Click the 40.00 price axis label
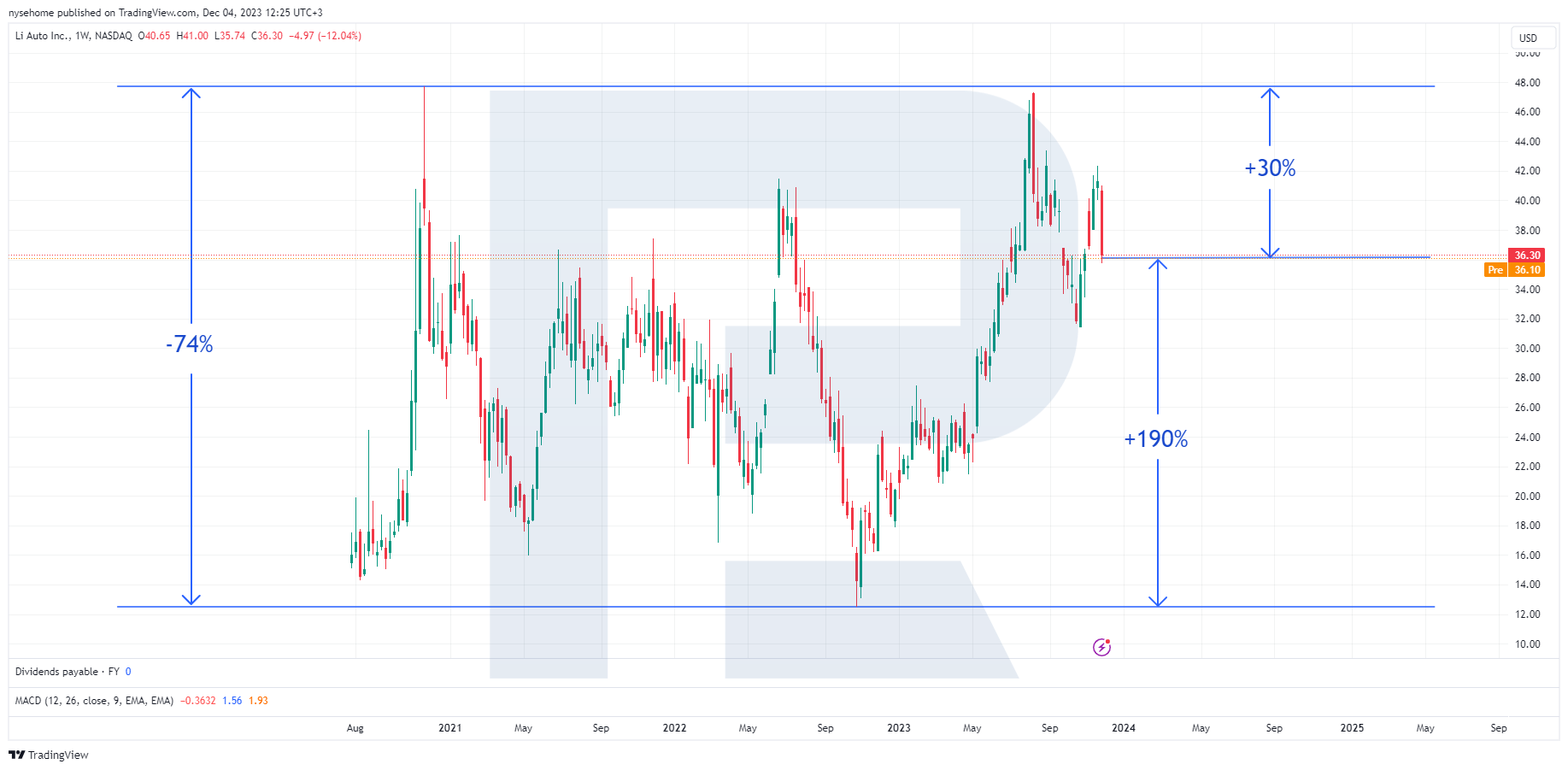The width and height of the screenshot is (1568, 770). coord(1527,201)
